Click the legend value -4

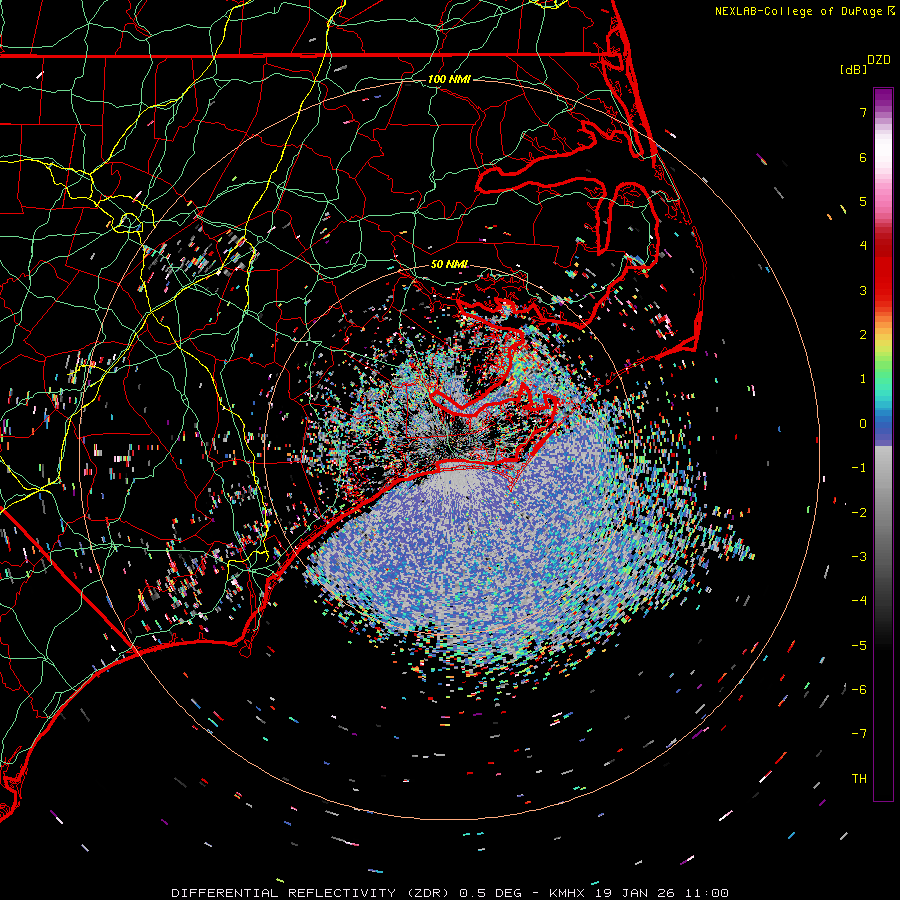click(x=859, y=601)
